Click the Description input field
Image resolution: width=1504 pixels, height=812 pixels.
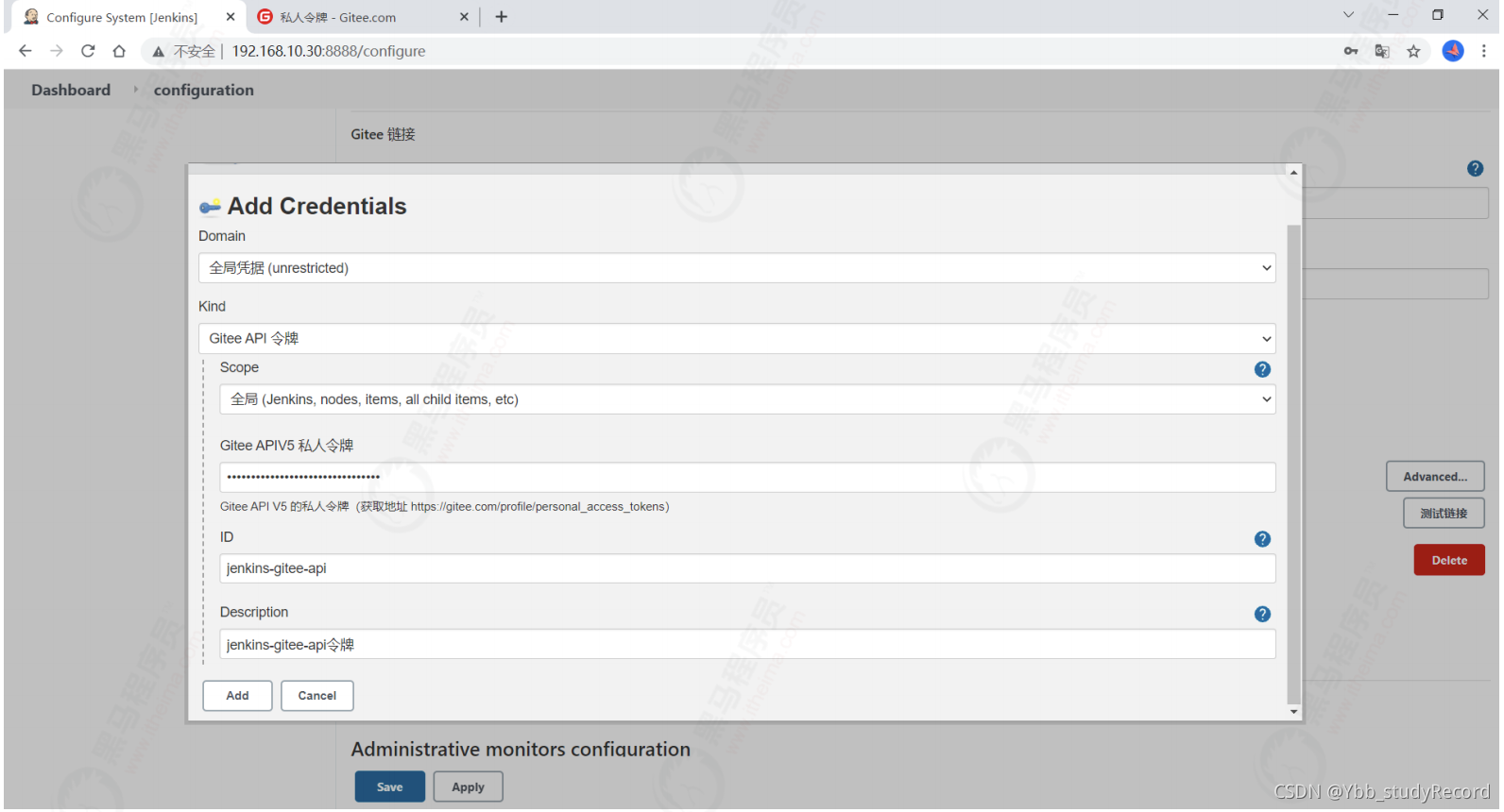747,644
